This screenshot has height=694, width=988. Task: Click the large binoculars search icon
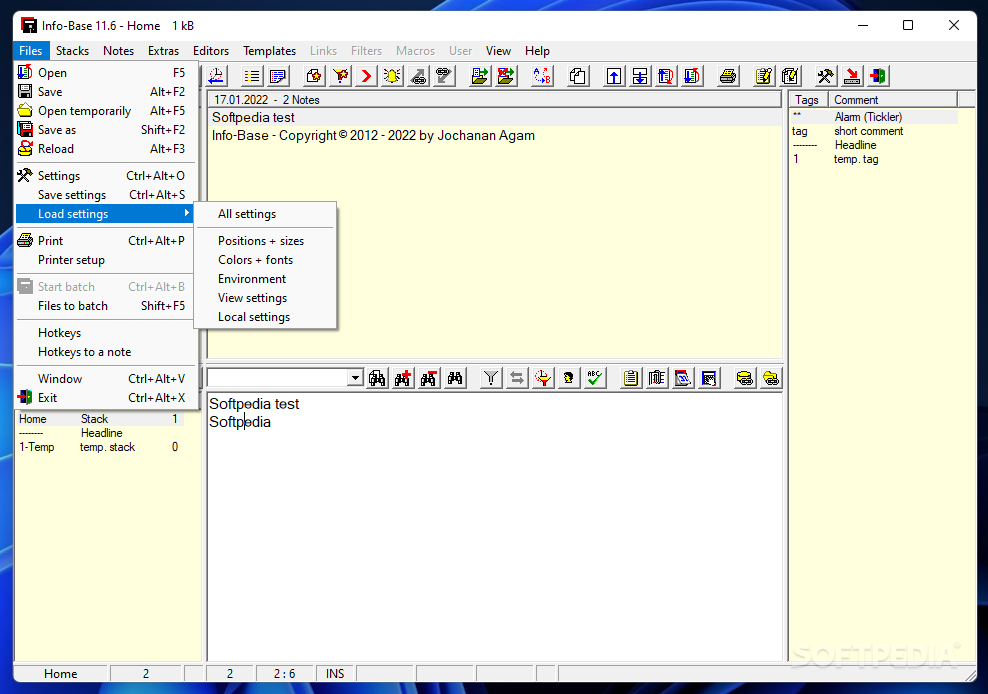(377, 378)
